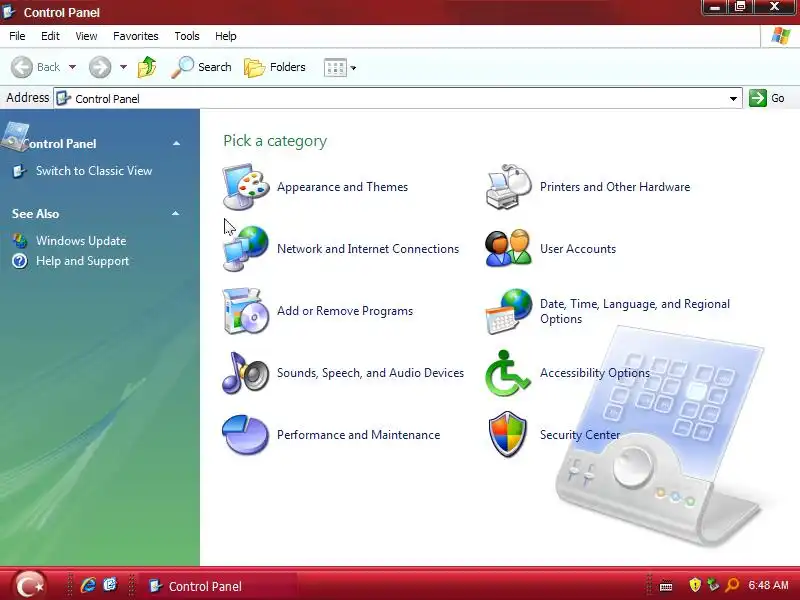800x600 pixels.
Task: Open the Edit menu
Action: coord(50,36)
